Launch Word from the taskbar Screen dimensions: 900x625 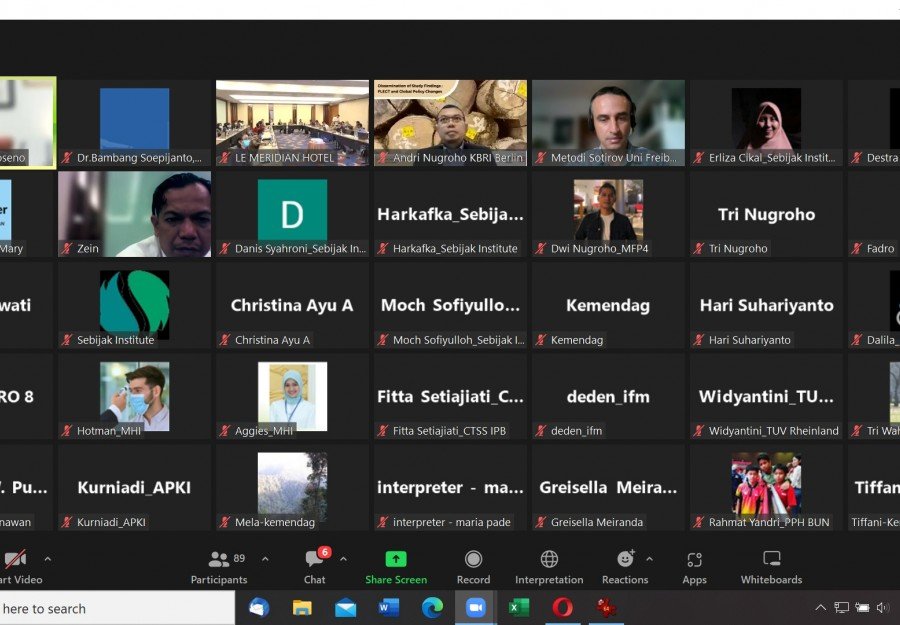(x=389, y=608)
